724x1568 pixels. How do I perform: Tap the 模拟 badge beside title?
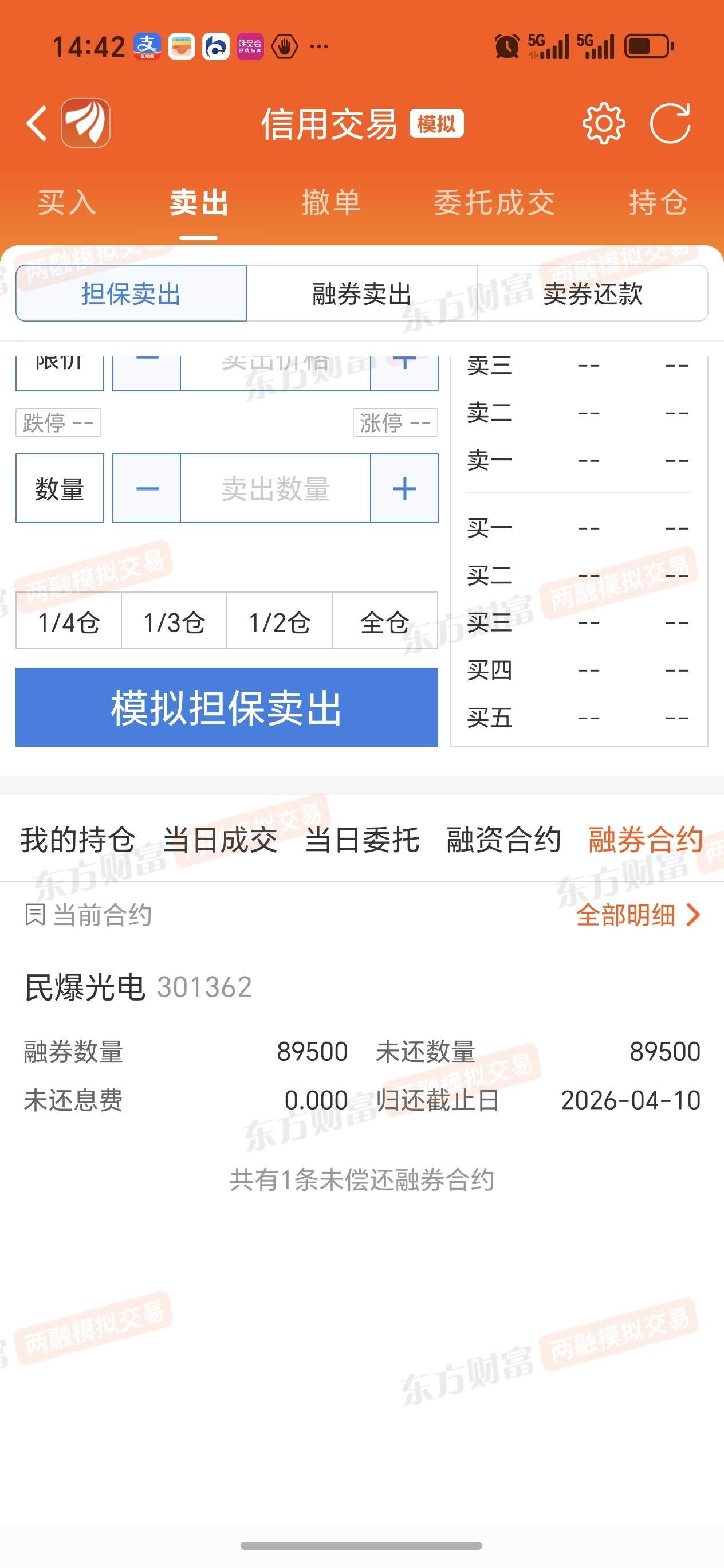point(437,124)
